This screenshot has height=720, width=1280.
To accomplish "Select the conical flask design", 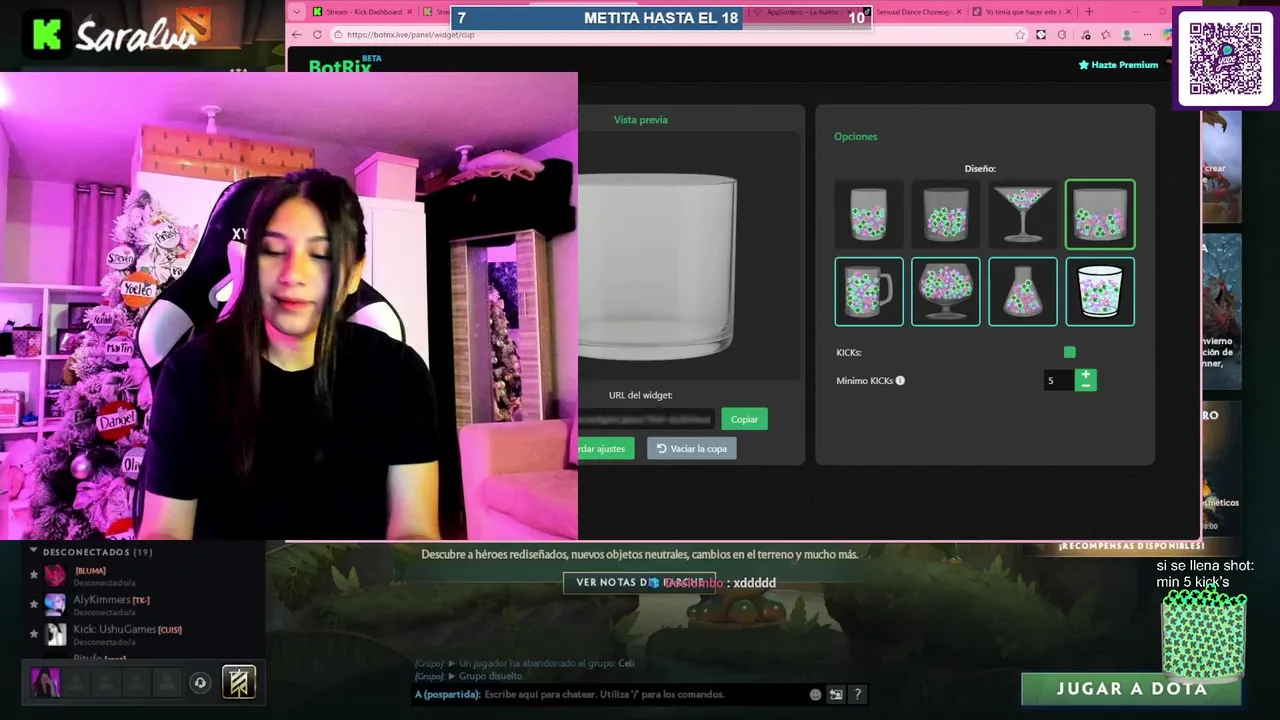I will click(1022, 292).
